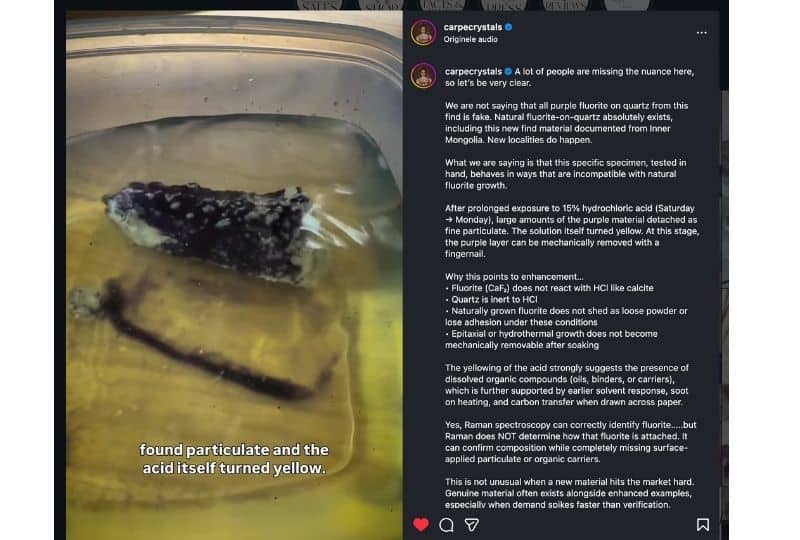Click the caption scrollbar on the right edge
This screenshot has height=540, width=800.
724,299
